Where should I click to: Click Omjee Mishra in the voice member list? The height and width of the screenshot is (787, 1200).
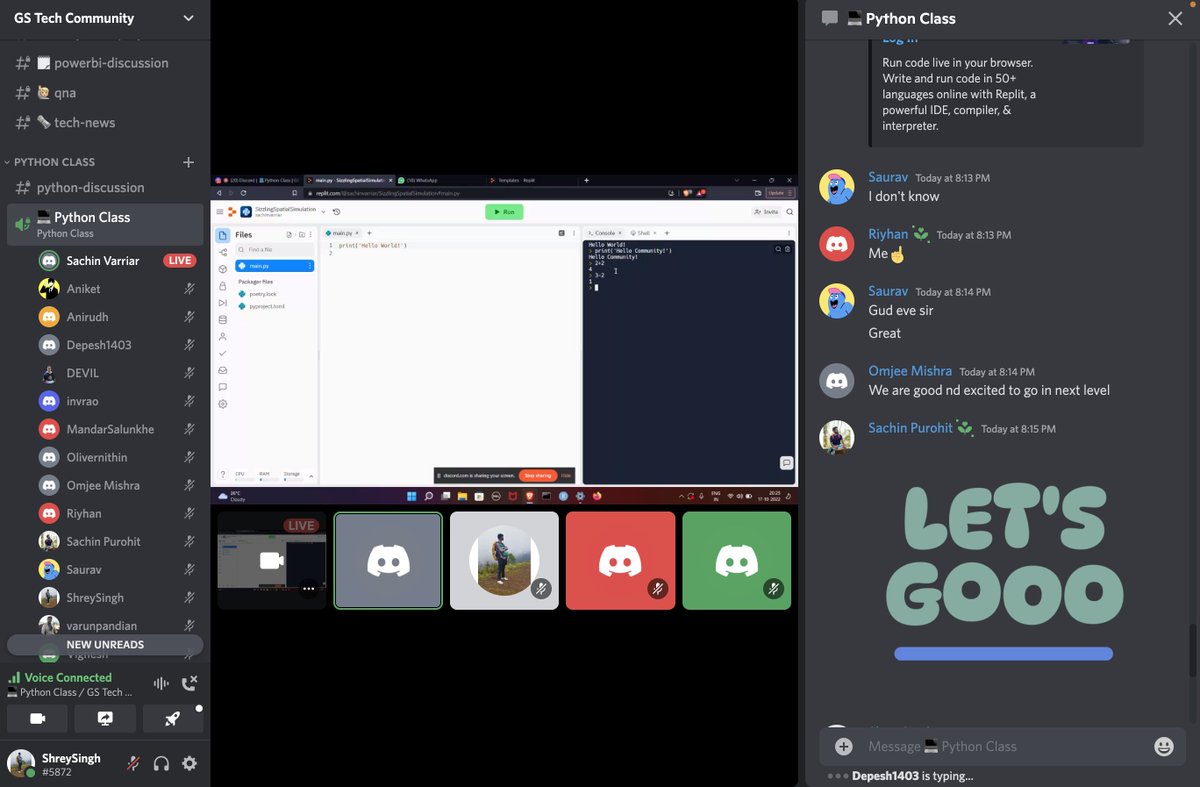(115, 485)
